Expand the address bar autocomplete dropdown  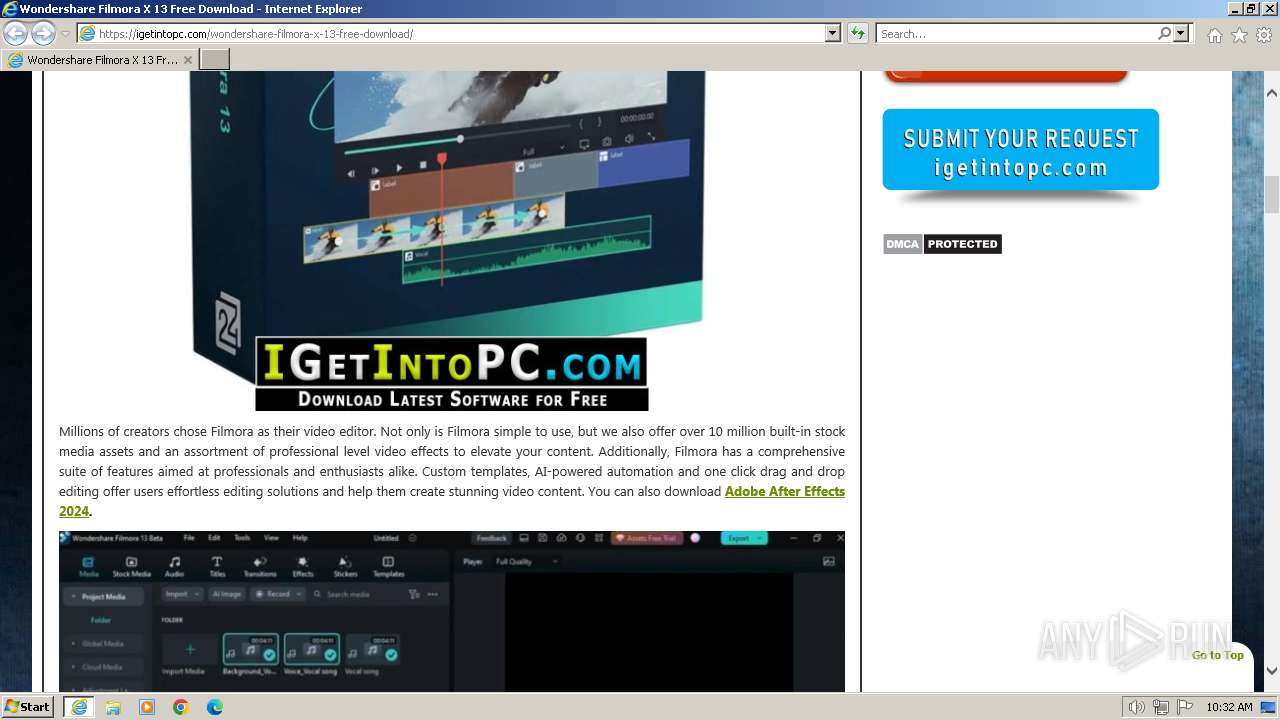click(x=832, y=33)
